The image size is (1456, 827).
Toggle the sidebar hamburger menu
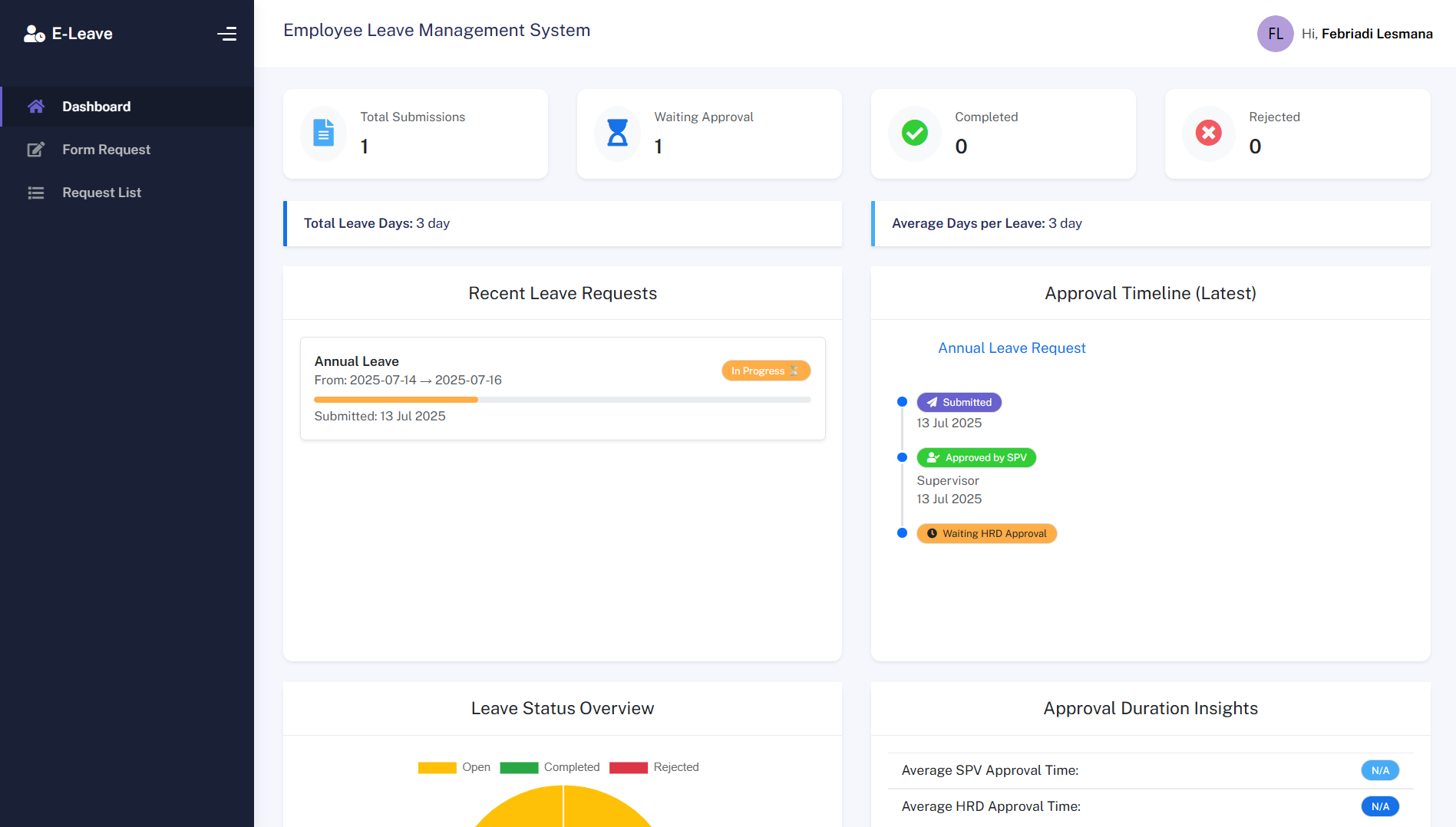click(226, 34)
